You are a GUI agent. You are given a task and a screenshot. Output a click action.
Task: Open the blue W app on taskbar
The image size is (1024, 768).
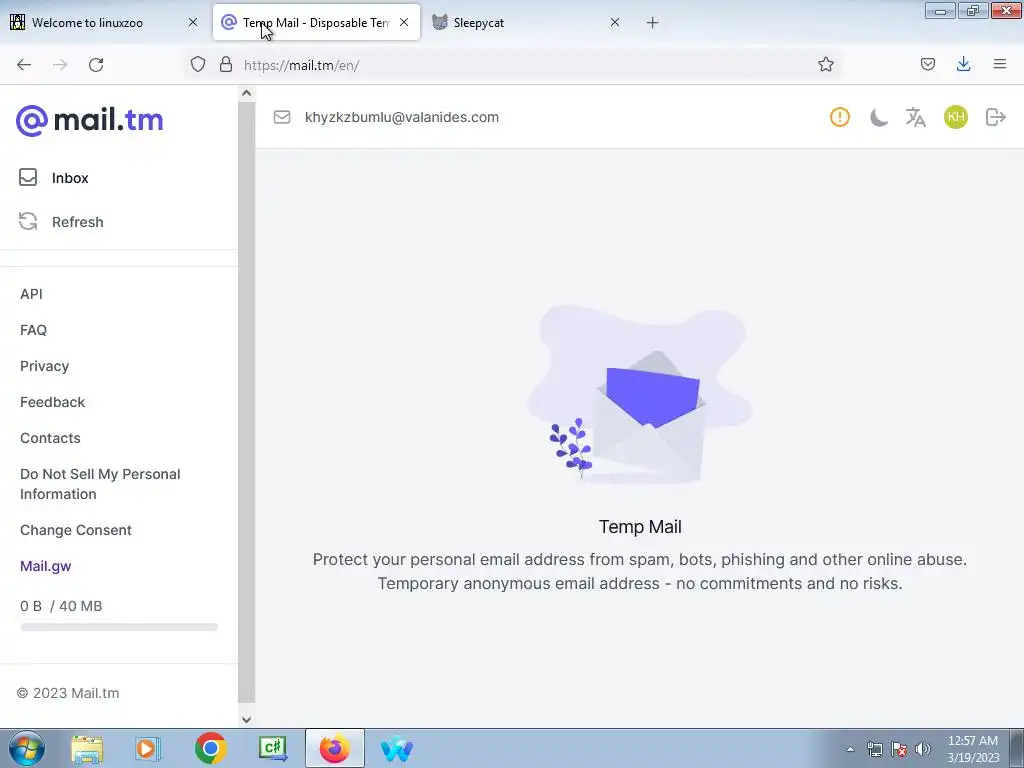click(x=396, y=749)
